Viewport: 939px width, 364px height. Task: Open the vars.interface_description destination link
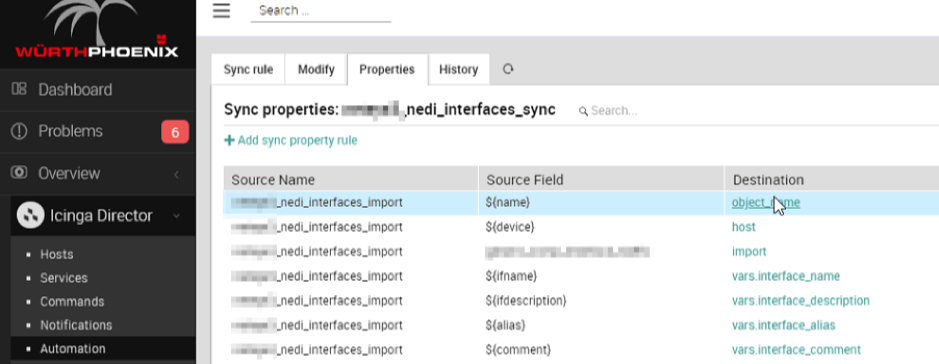[801, 301]
